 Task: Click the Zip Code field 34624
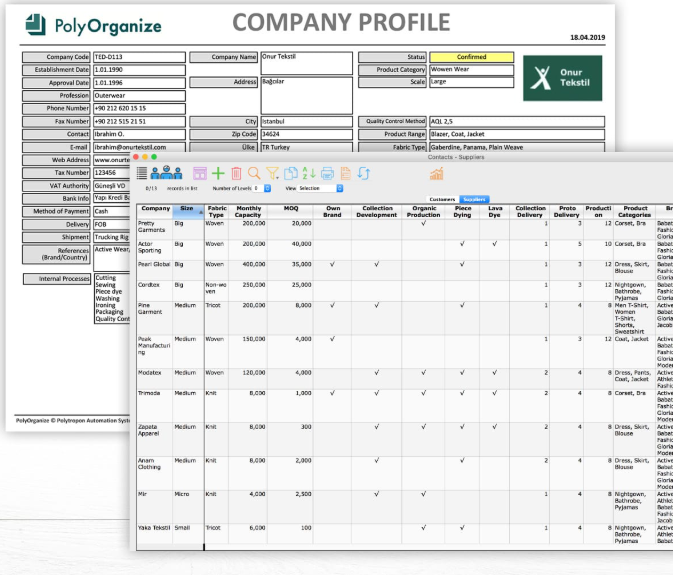tap(306, 134)
